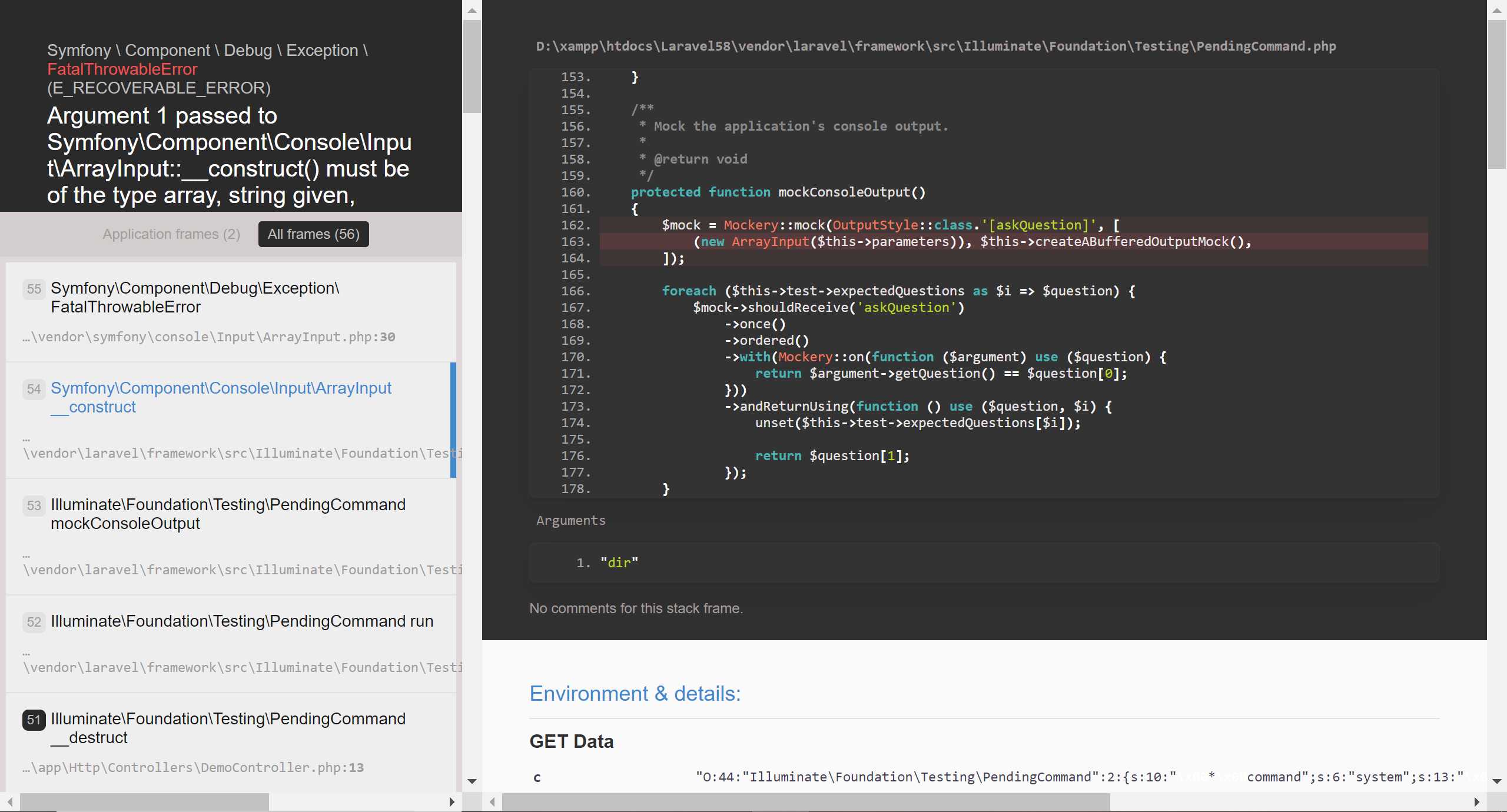This screenshot has width=1507, height=812.
Task: Click code line 162 with Mockery::mock
Action: pos(1014,225)
